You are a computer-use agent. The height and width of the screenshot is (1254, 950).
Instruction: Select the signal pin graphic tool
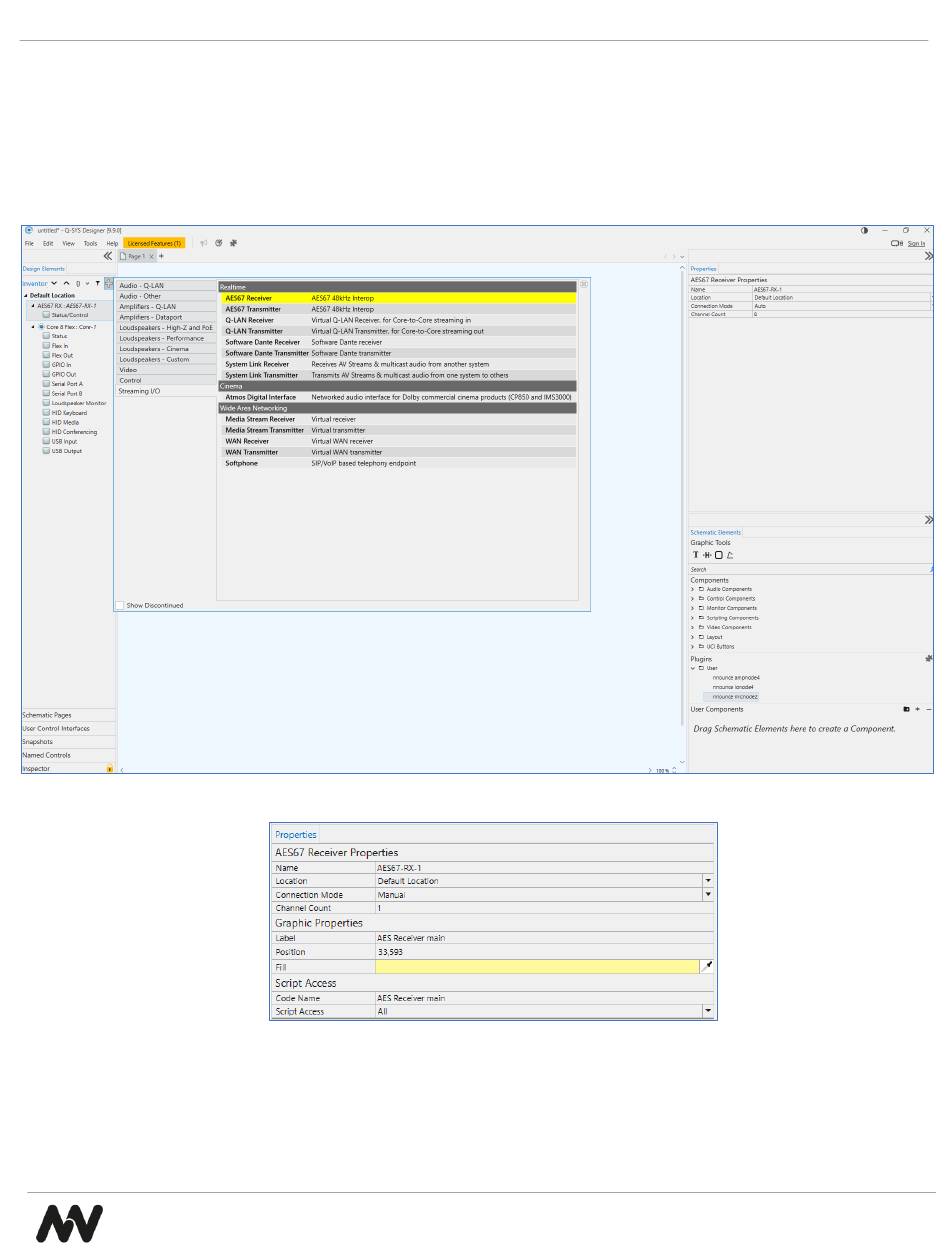pyautogui.click(x=707, y=555)
